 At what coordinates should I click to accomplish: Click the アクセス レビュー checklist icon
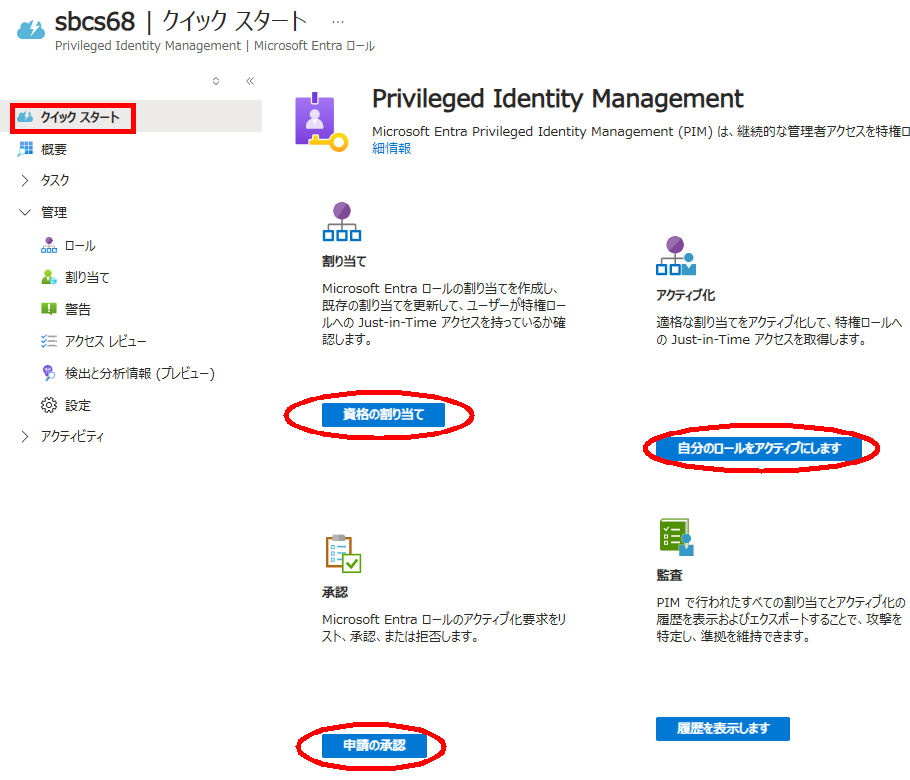click(49, 341)
